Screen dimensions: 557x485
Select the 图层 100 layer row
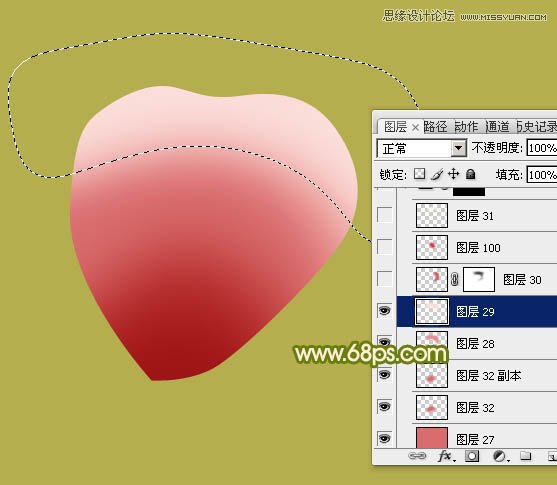(x=477, y=247)
